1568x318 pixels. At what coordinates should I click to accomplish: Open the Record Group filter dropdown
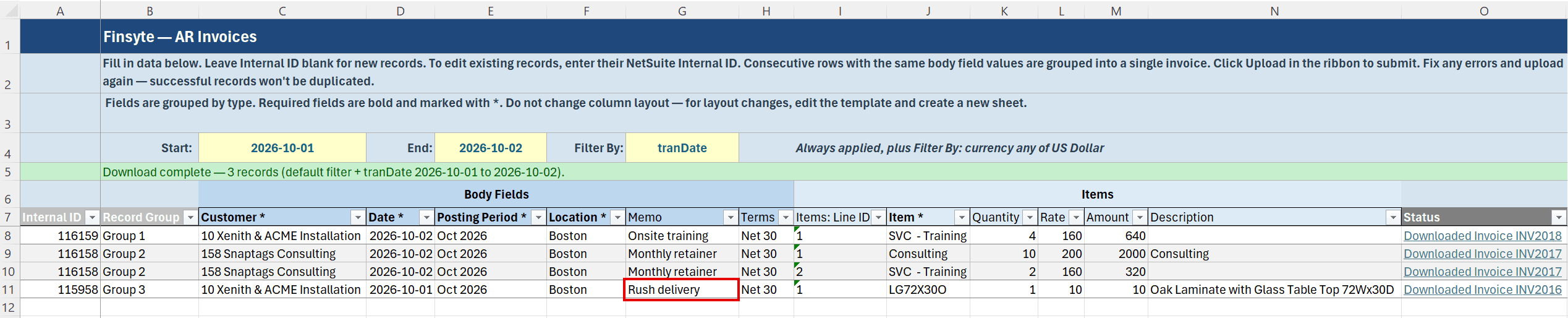pyautogui.click(x=190, y=217)
